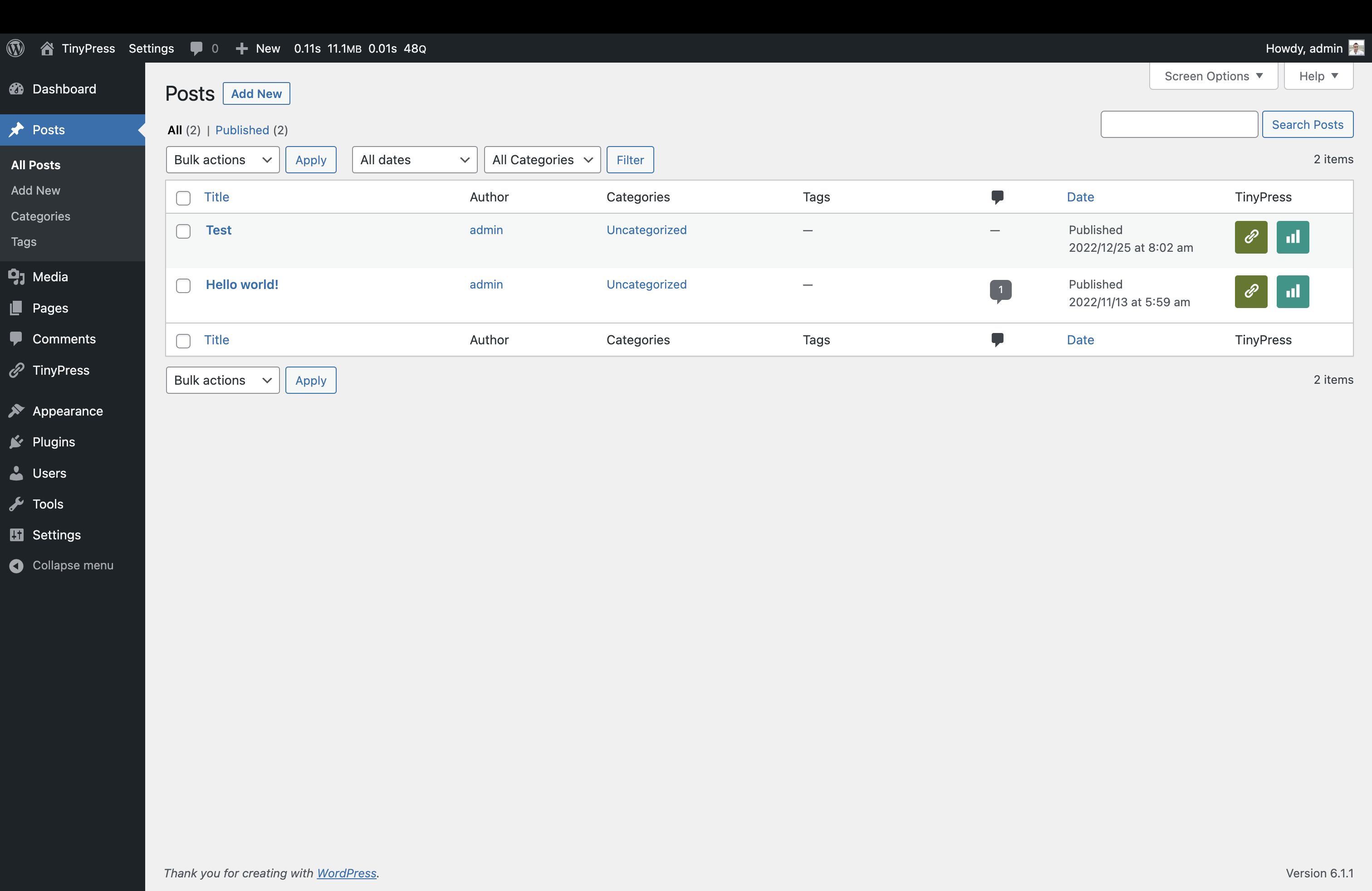Click the bottom Apply button

pos(311,380)
